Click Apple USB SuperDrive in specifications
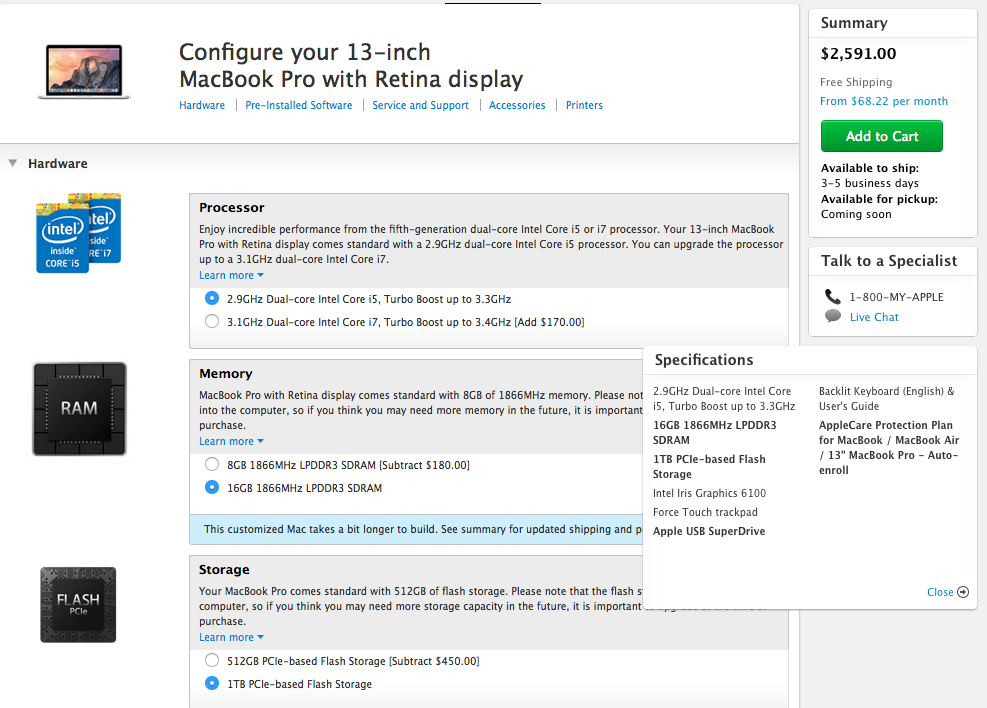987x708 pixels. tap(709, 531)
